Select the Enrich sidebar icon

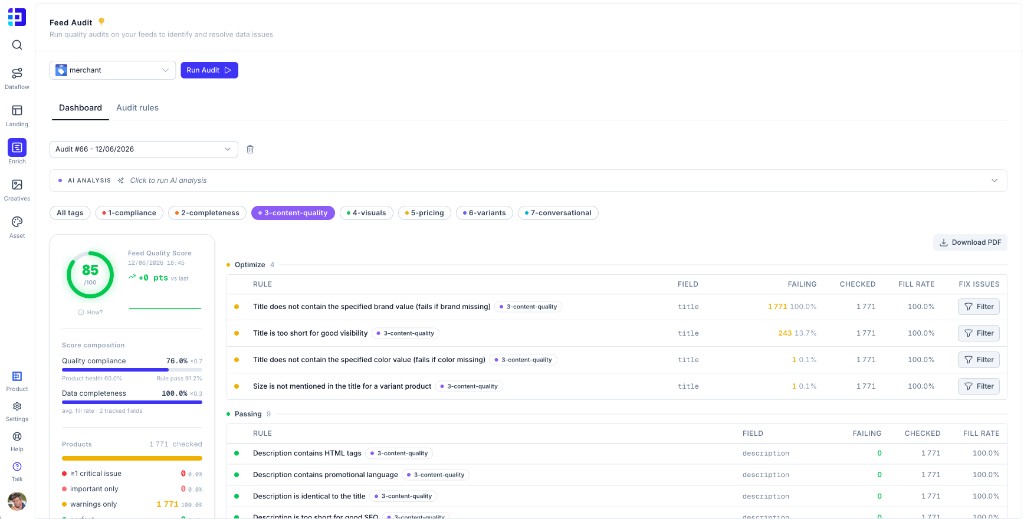(x=17, y=148)
